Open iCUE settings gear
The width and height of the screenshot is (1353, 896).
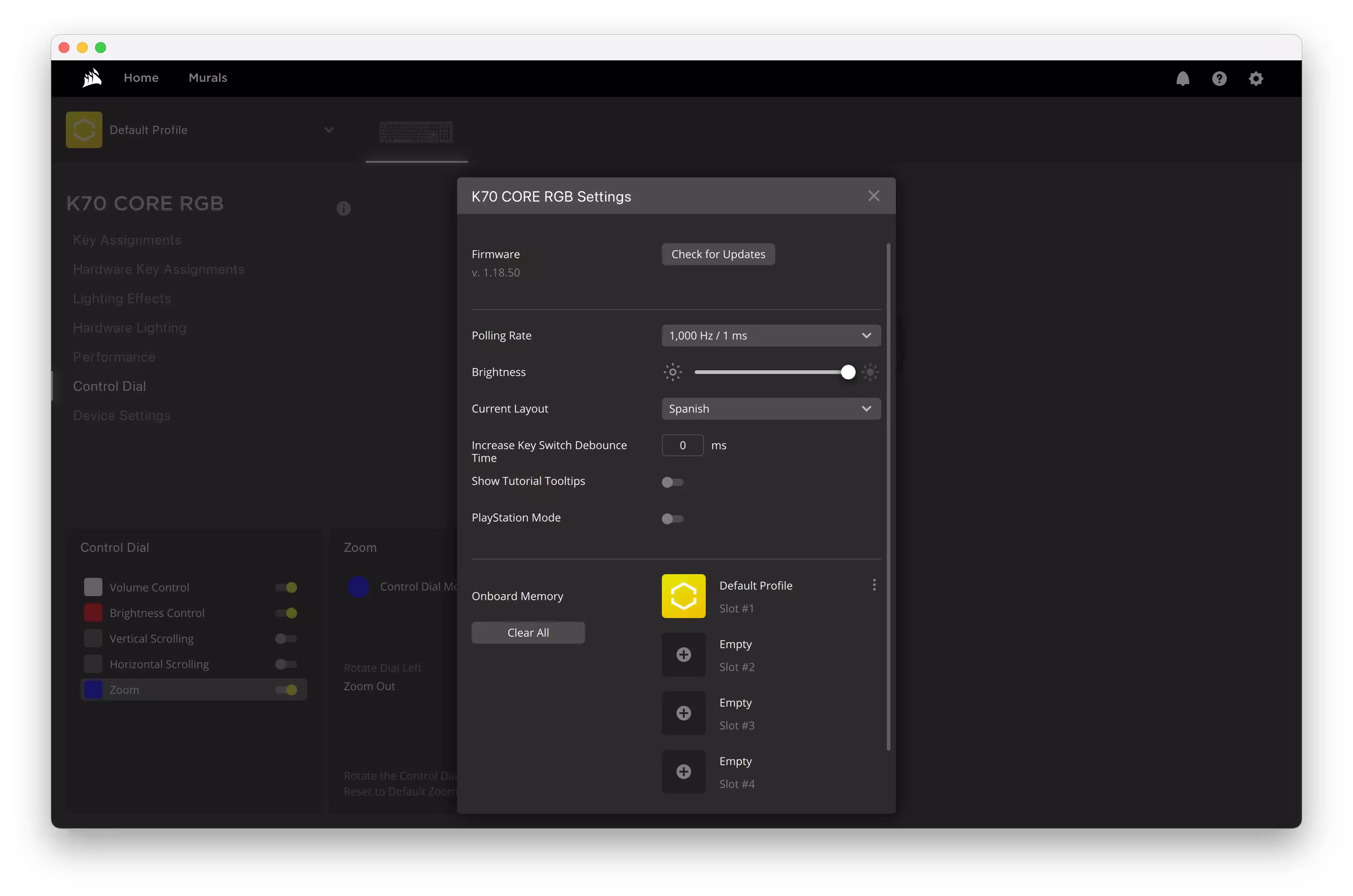point(1255,78)
